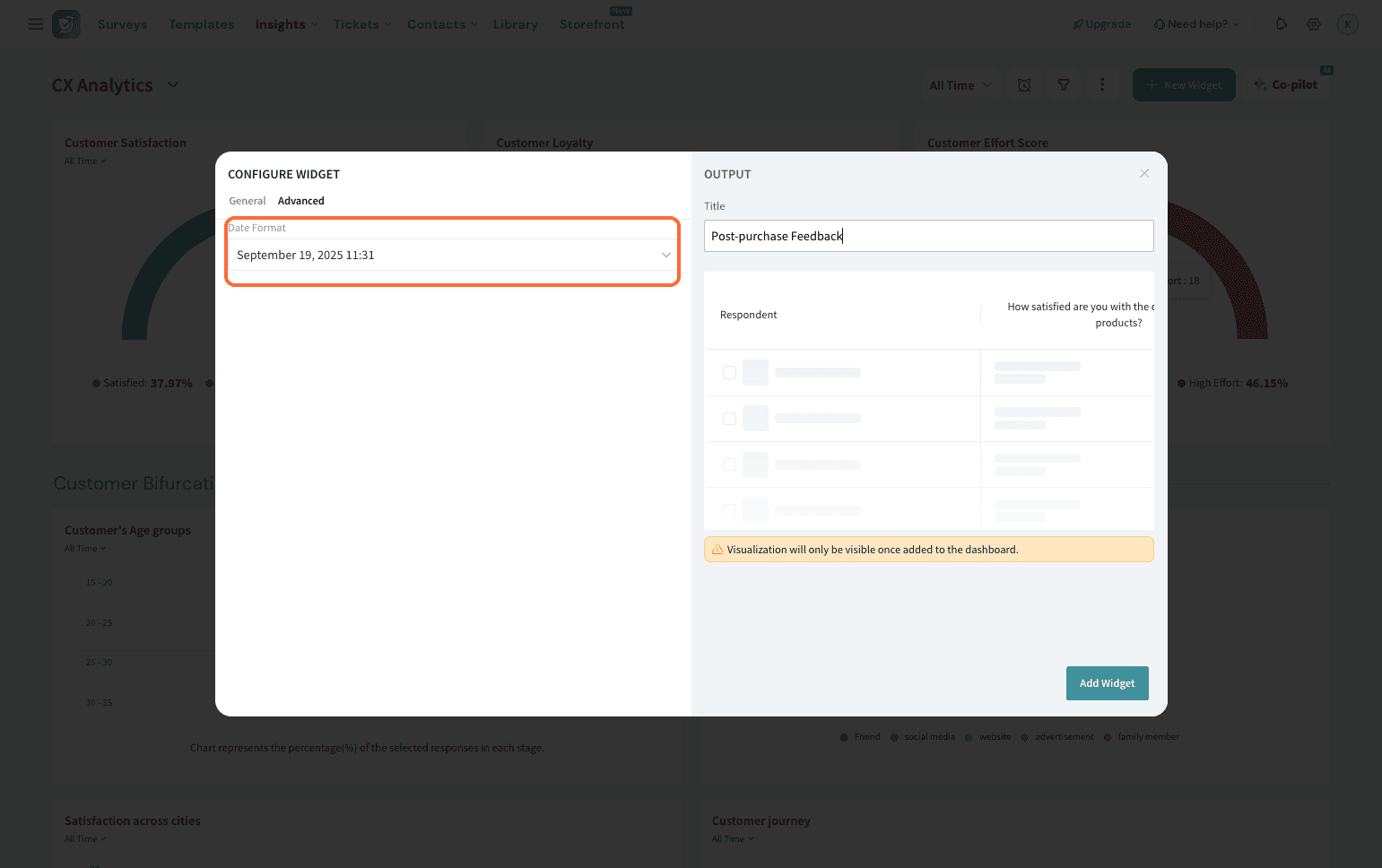Open the schedule clock icon
The height and width of the screenshot is (868, 1382).
coord(1024,85)
